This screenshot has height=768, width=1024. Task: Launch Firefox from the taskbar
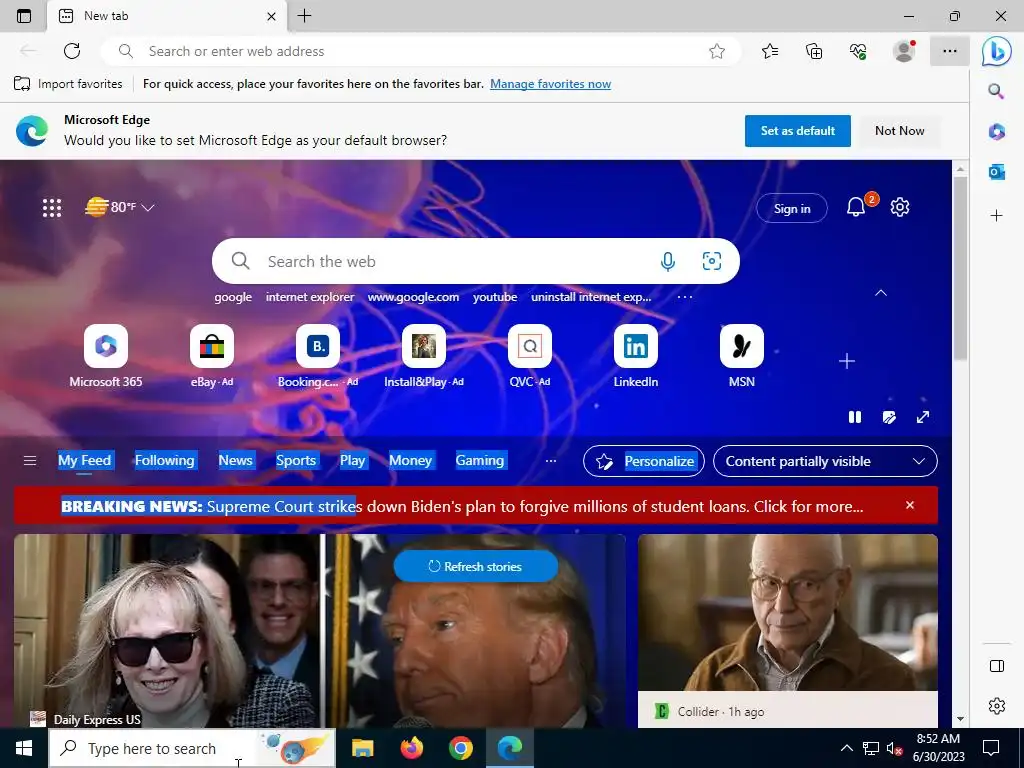click(411, 748)
